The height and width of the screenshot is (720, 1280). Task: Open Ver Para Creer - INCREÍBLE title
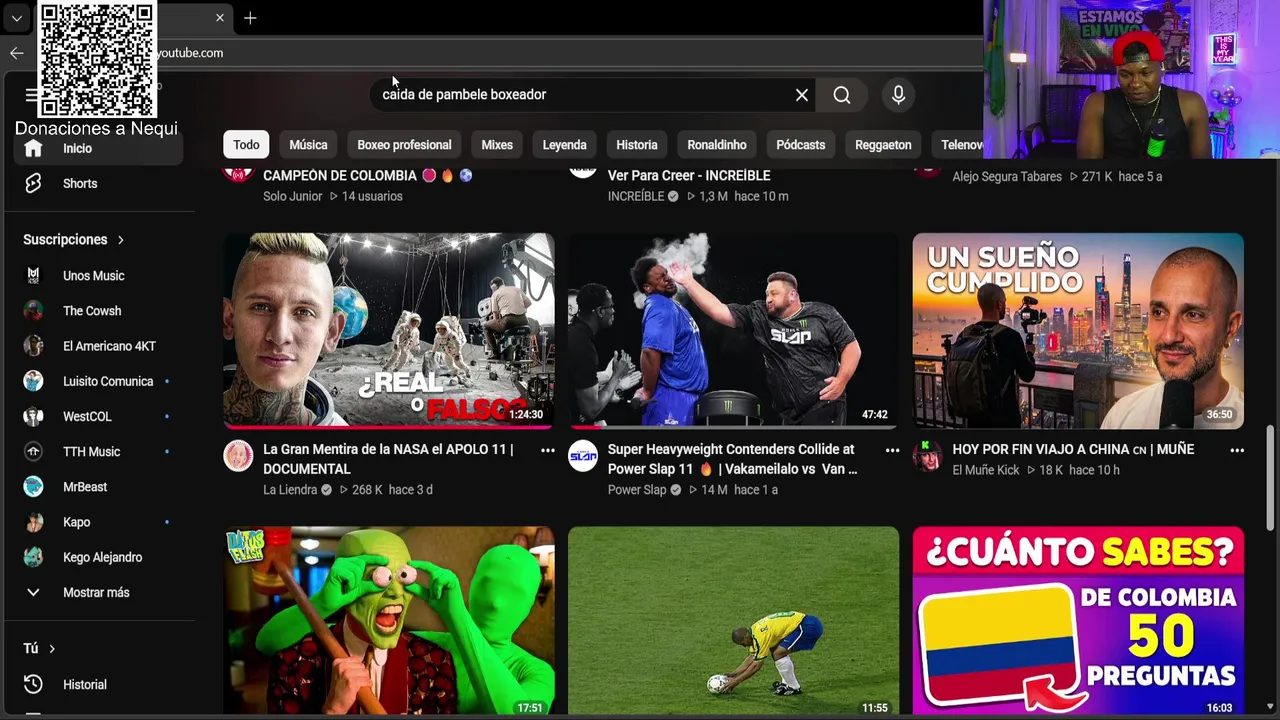coord(689,176)
